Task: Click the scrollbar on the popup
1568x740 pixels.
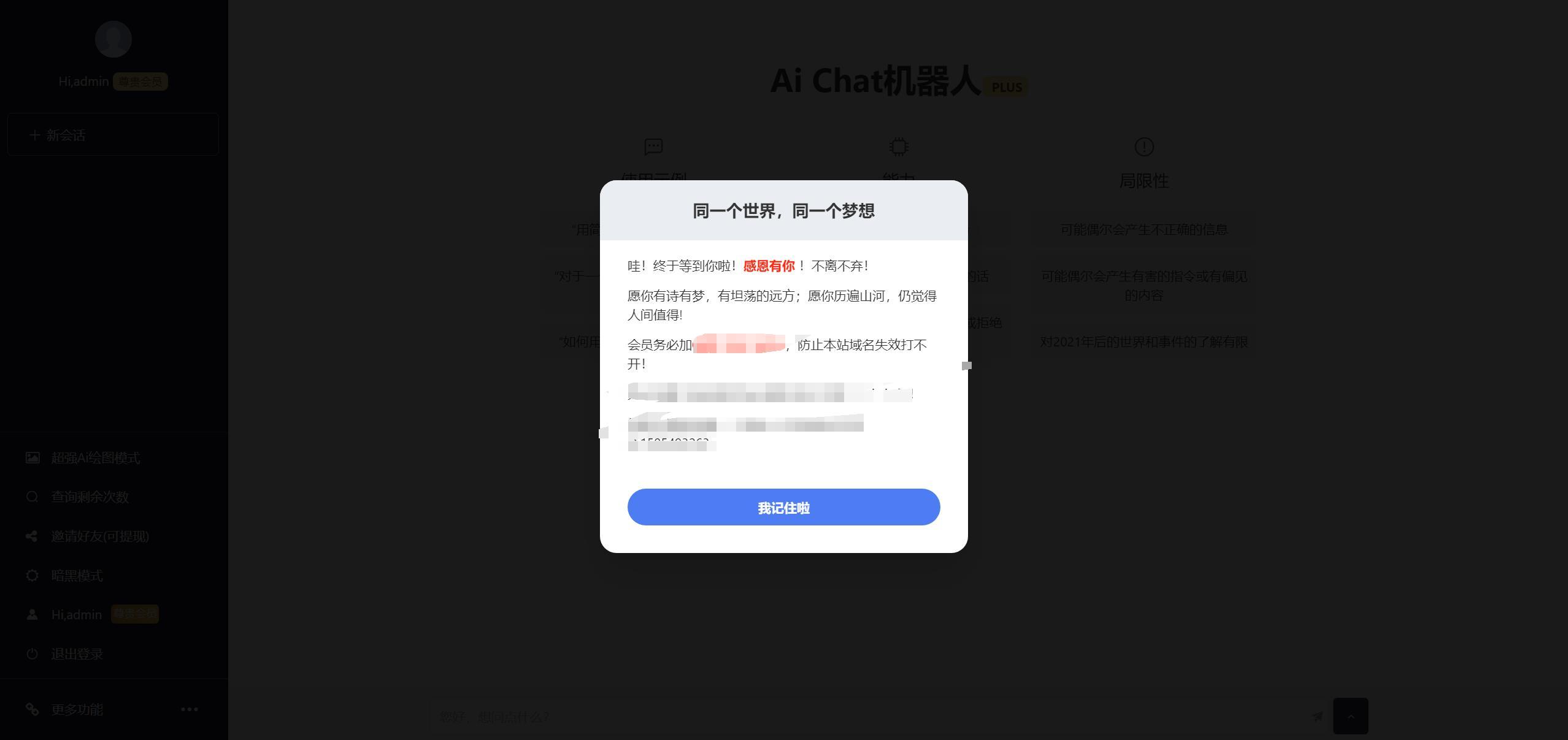Action: pos(963,365)
